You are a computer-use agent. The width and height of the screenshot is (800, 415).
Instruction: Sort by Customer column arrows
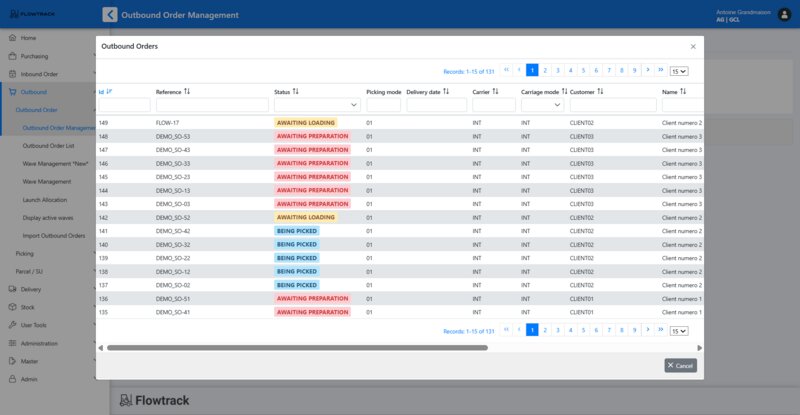(601, 91)
